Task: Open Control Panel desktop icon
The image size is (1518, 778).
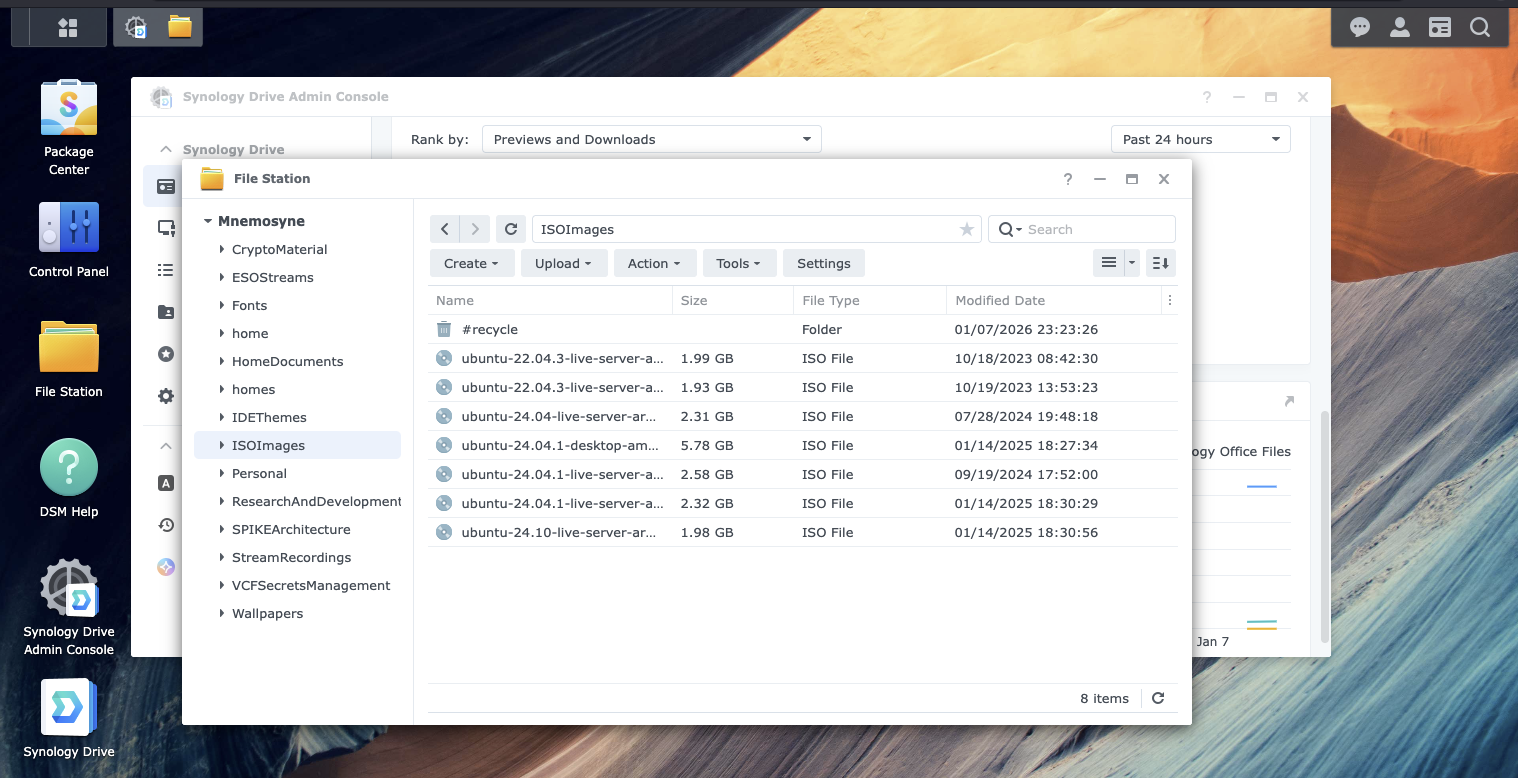Action: click(69, 240)
